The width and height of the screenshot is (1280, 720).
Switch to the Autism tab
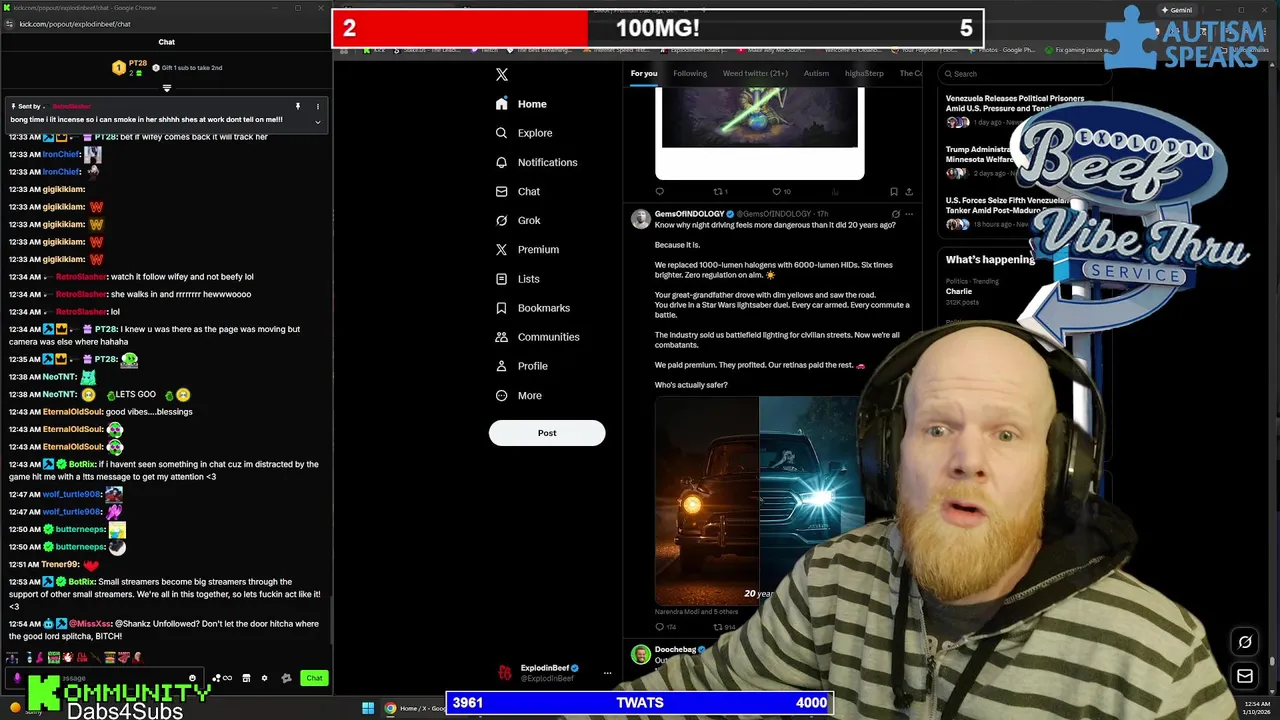[816, 73]
